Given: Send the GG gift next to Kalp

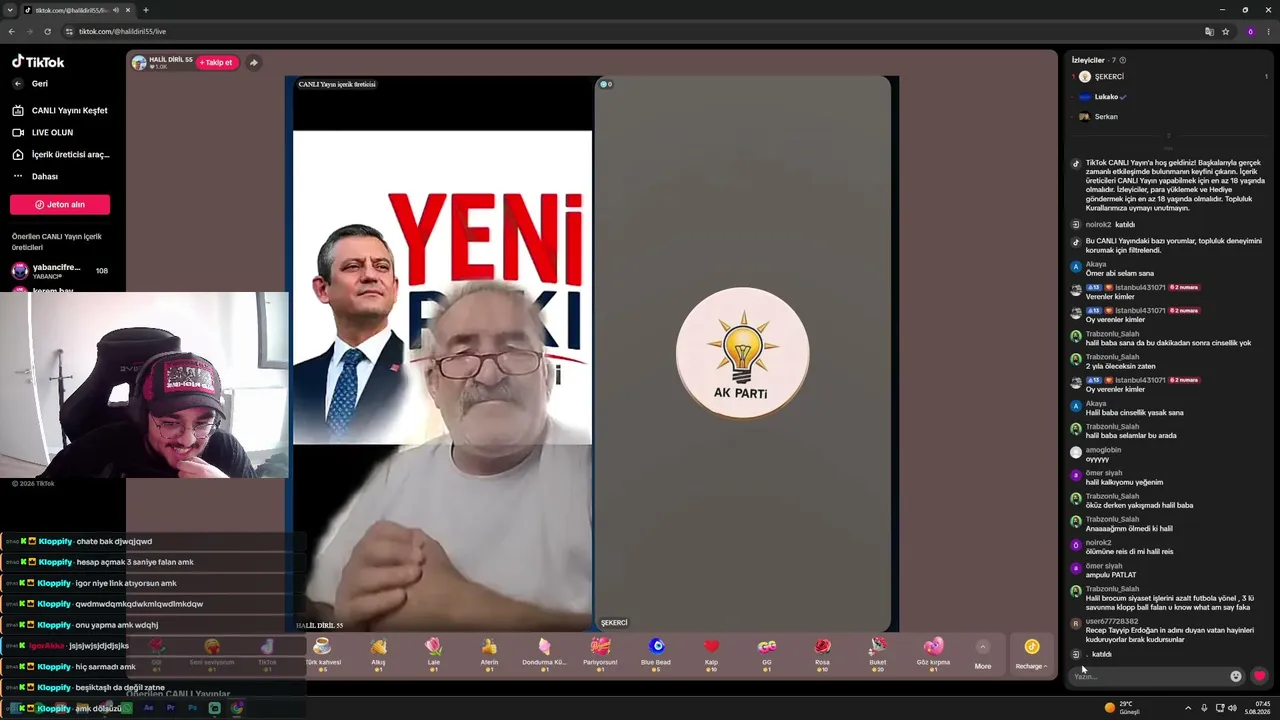Looking at the screenshot, I should coord(767,652).
